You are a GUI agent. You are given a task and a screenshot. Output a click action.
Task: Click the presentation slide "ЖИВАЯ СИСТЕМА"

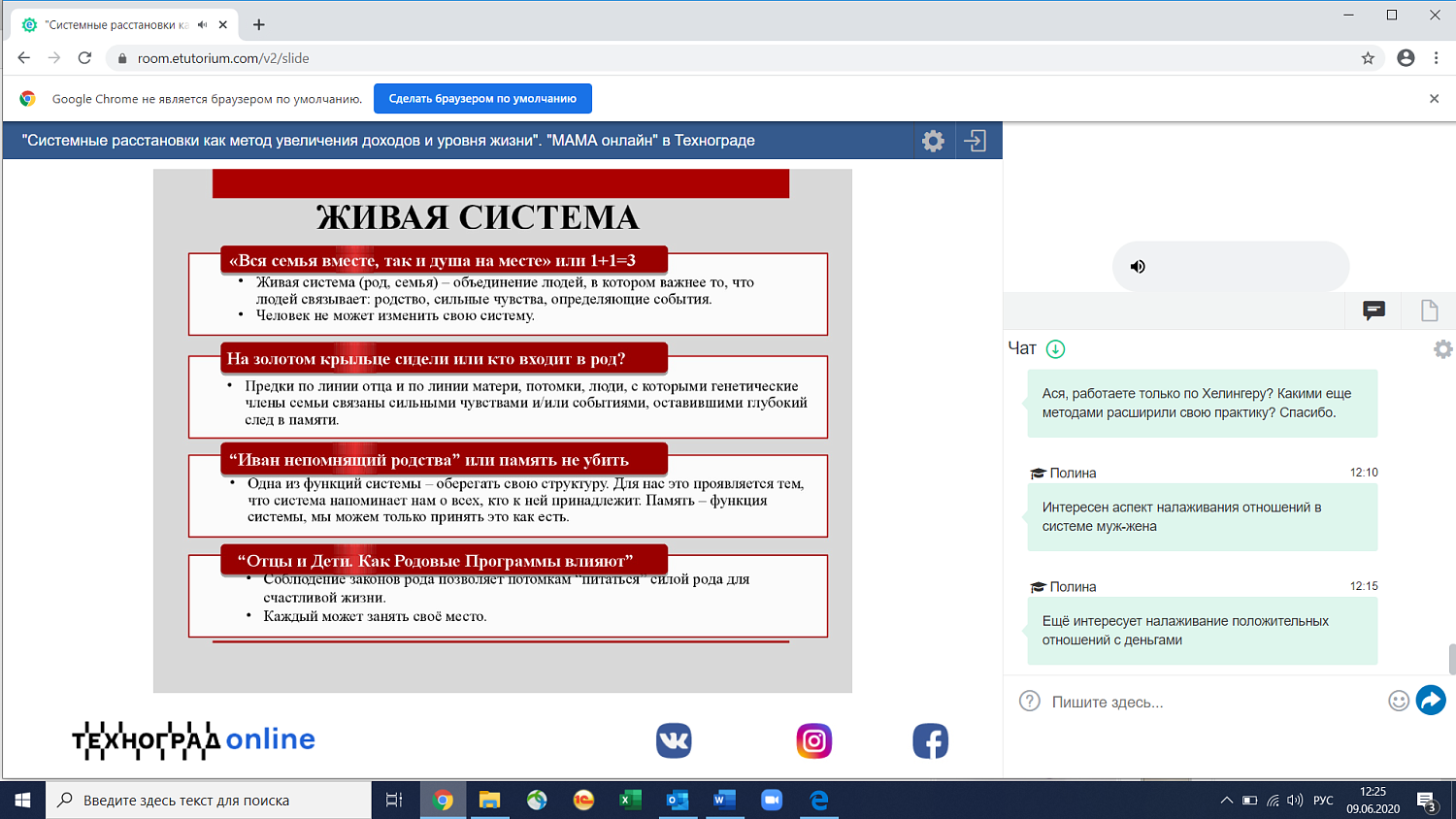point(503,431)
